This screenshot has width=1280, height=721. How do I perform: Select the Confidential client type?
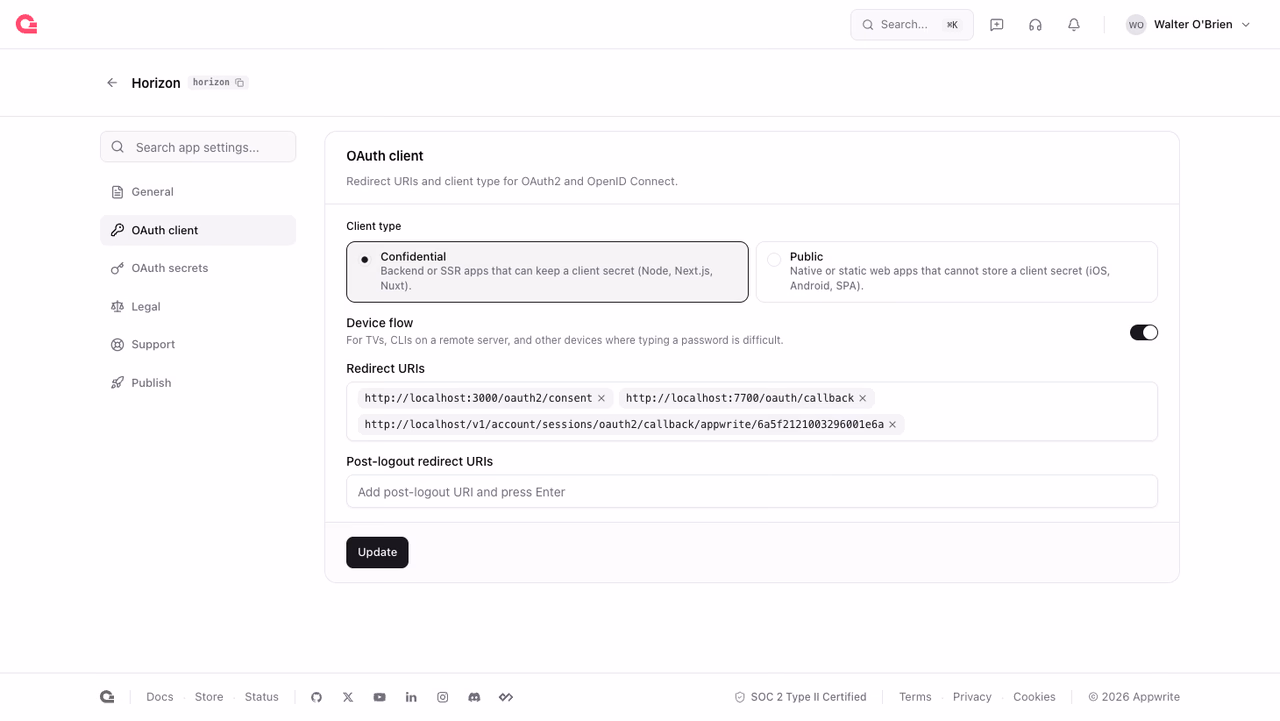[547, 272]
